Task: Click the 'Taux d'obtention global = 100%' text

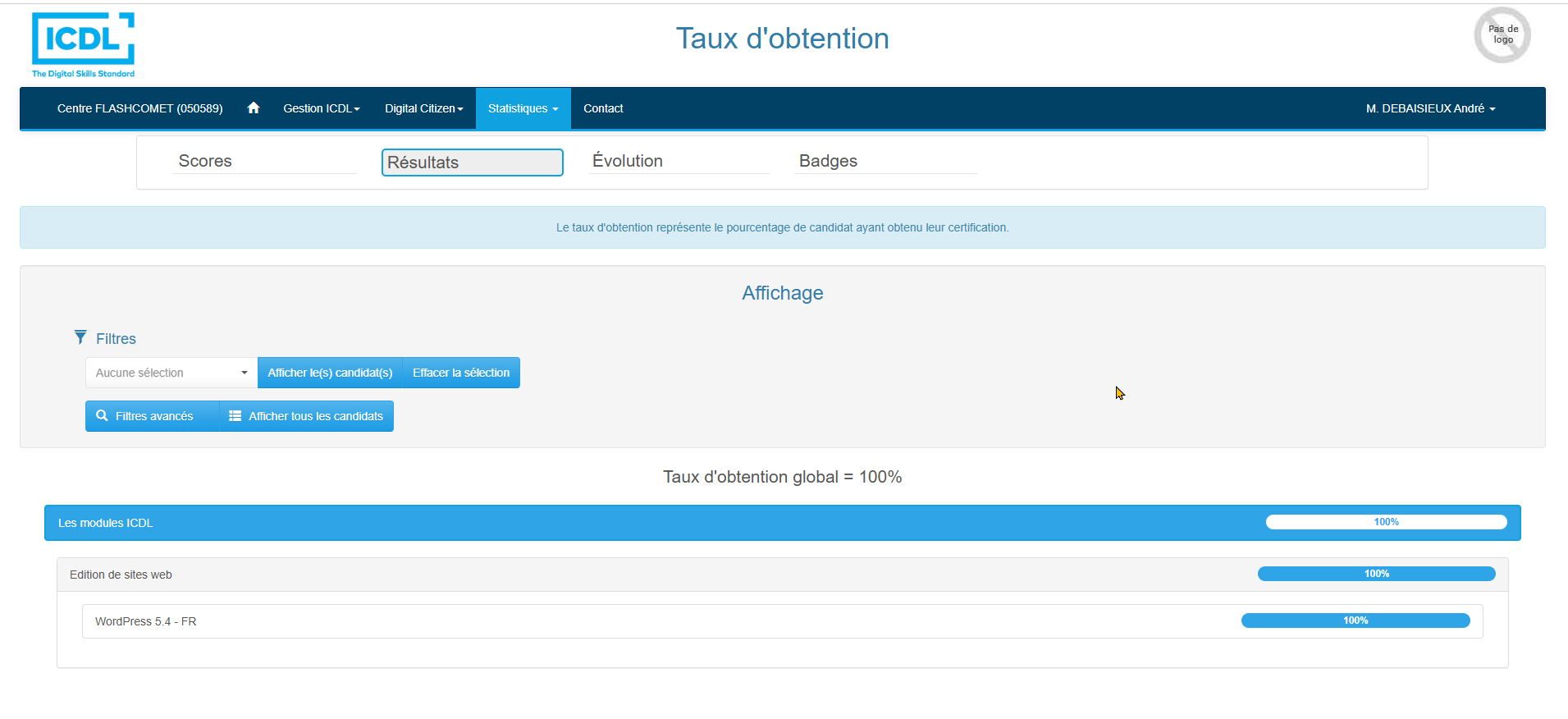Action: [x=783, y=477]
